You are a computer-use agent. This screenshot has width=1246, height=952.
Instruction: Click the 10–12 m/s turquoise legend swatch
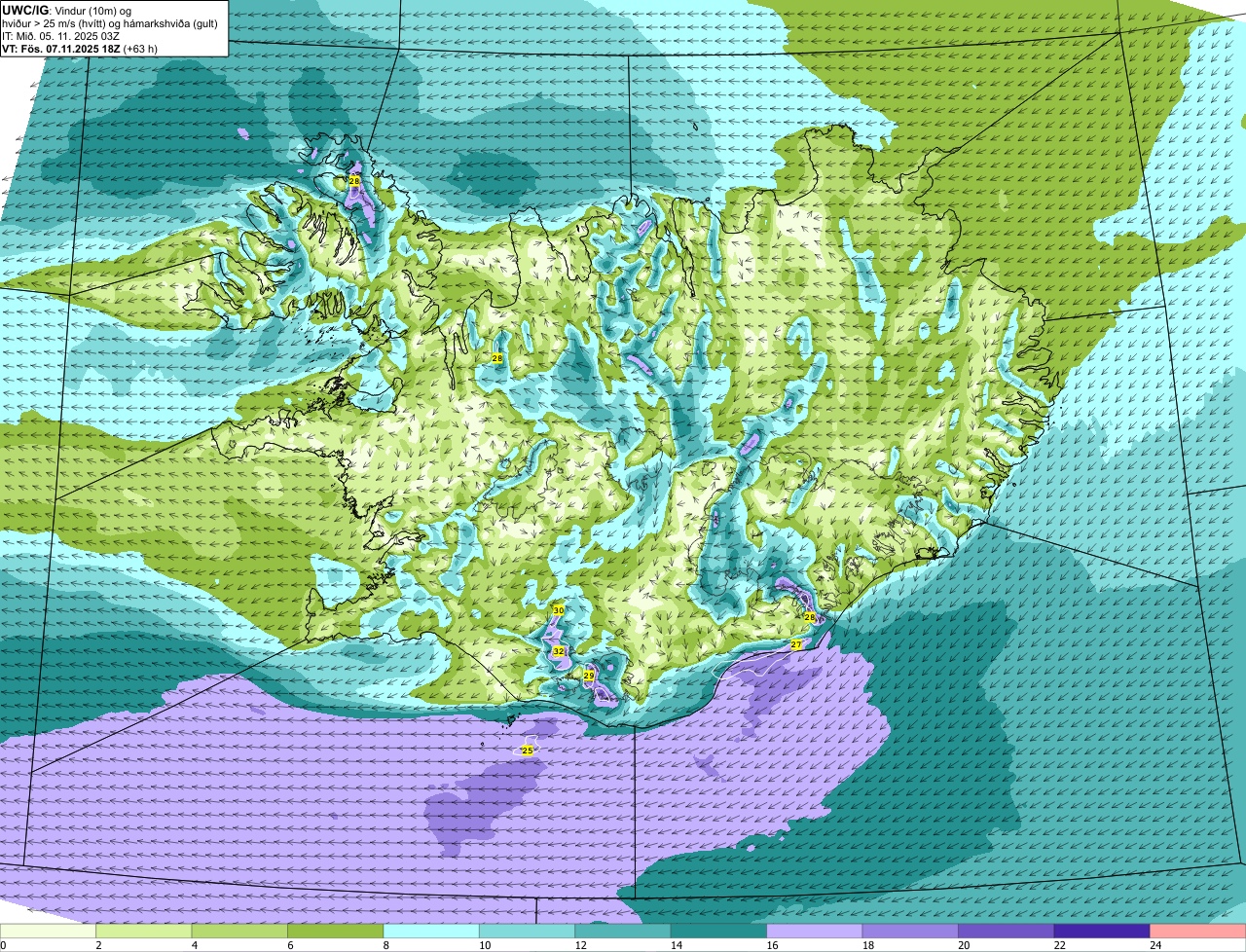tap(528, 931)
